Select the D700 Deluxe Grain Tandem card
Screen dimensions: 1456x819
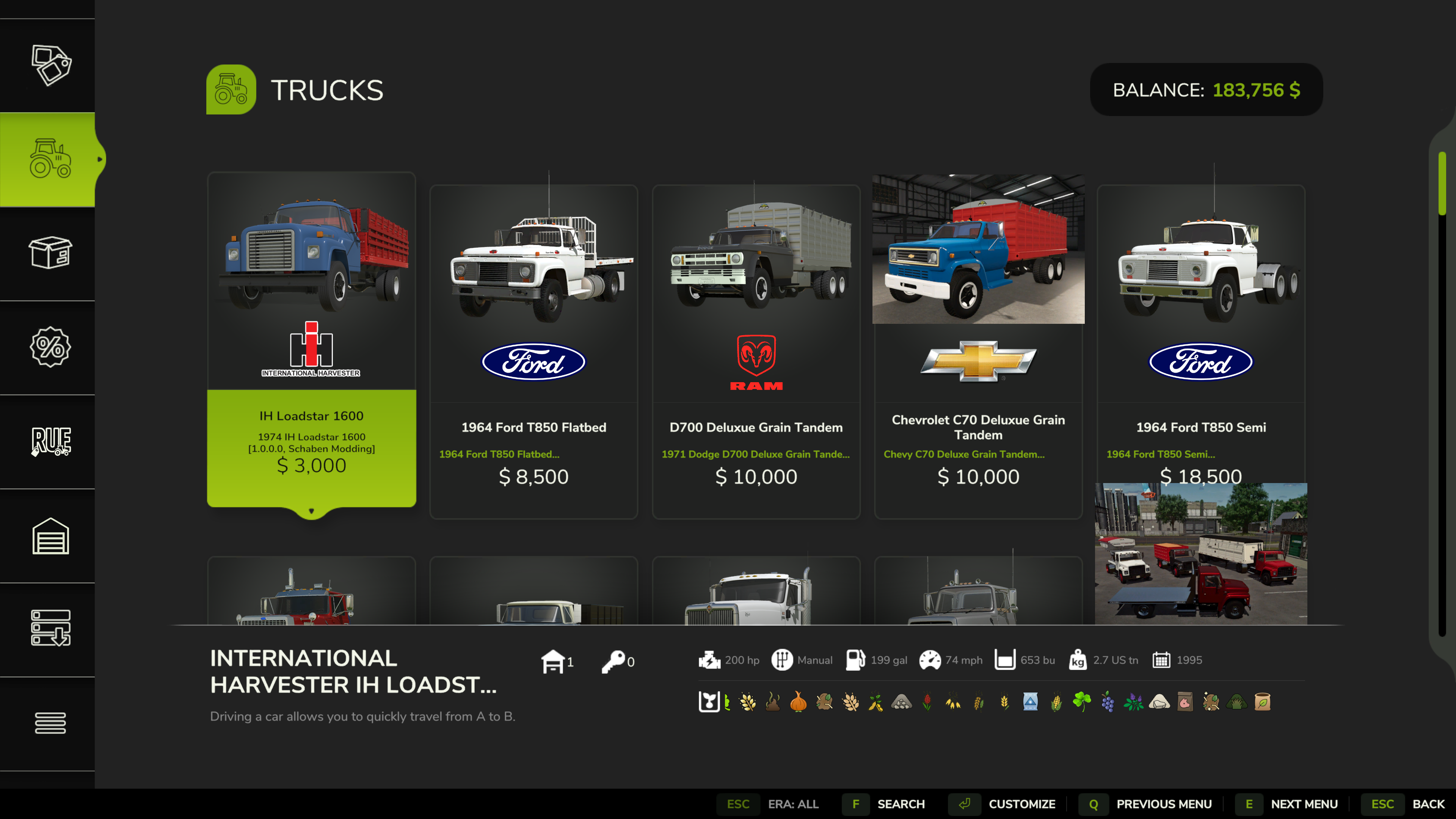point(756,351)
